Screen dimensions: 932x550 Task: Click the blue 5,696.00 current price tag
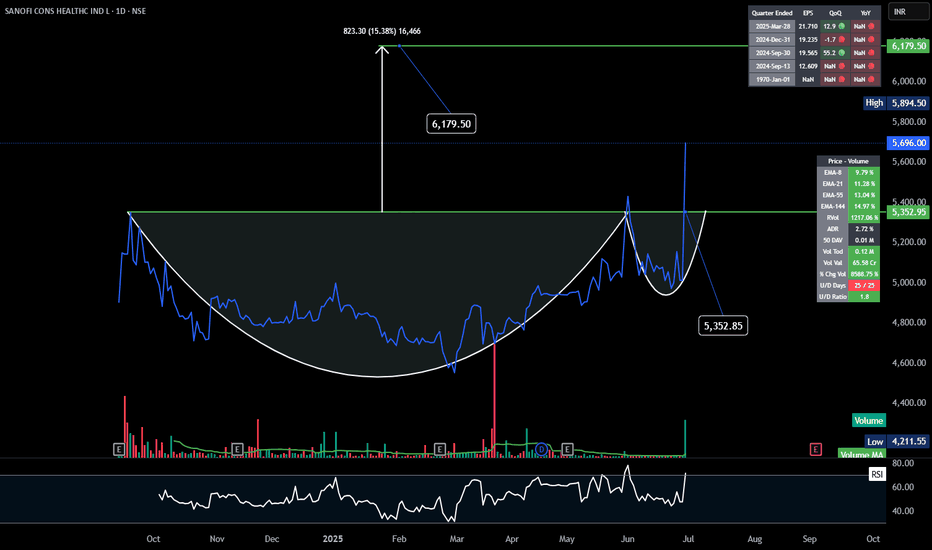(908, 143)
